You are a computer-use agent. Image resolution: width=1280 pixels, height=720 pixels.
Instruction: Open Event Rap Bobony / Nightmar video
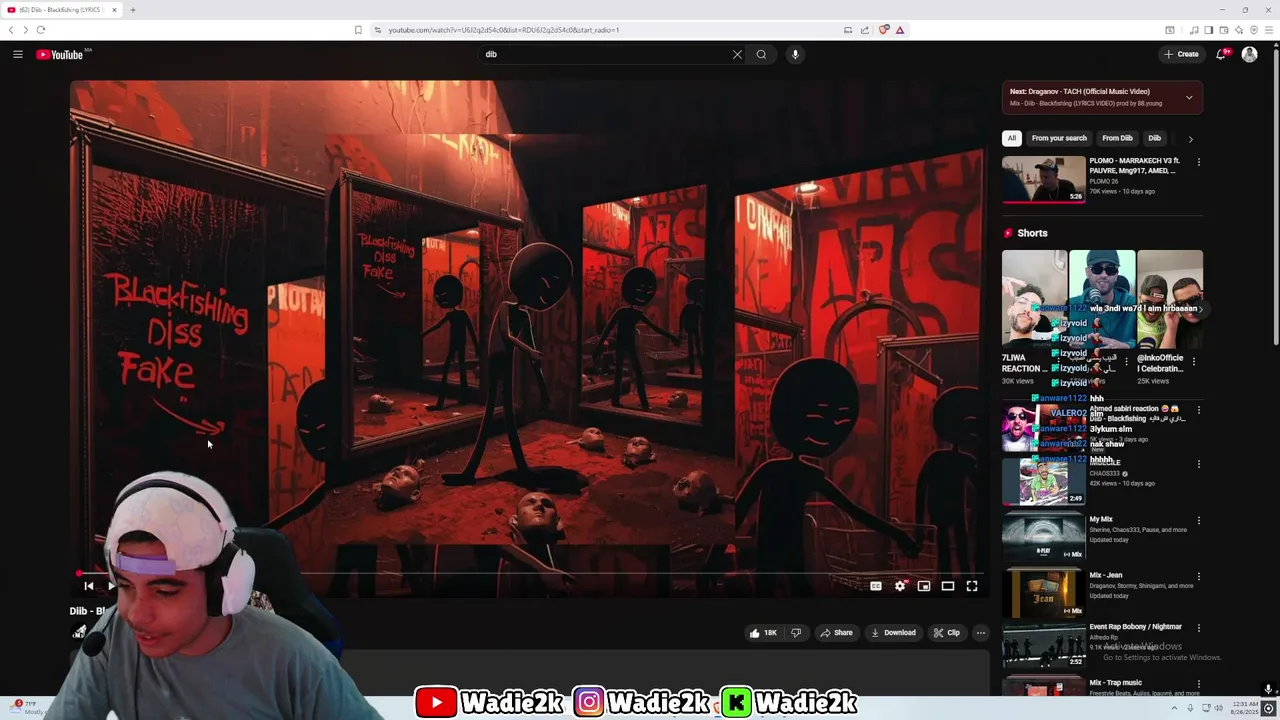[1044, 646]
